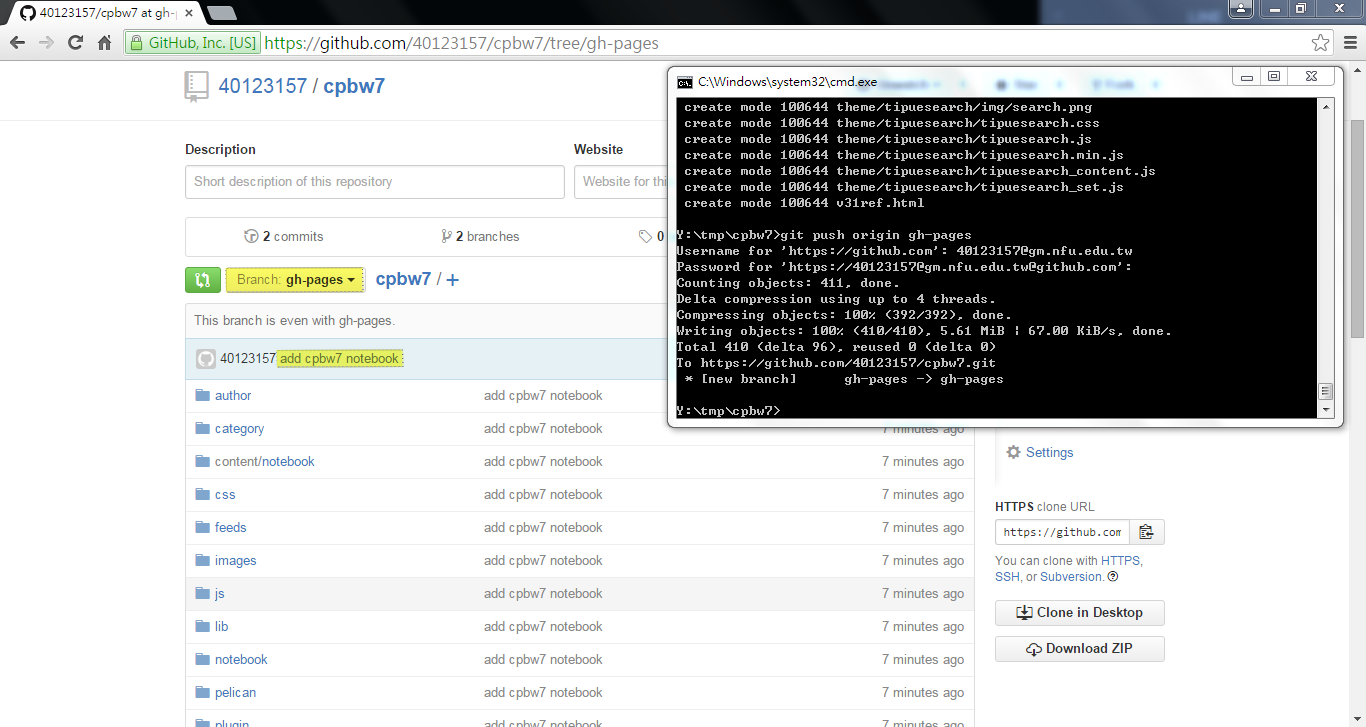Click the cmd.exe title bar icon
The height and width of the screenshot is (727, 1366).
[x=685, y=82]
